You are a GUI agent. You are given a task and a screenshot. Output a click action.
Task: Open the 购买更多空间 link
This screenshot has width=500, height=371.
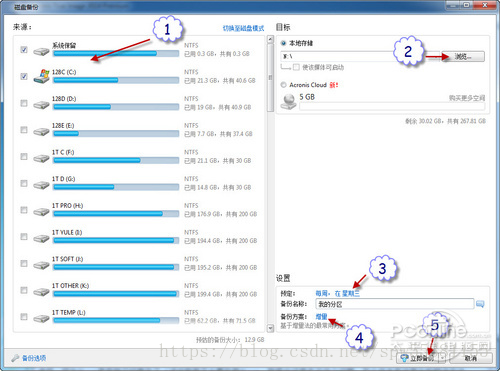point(467,98)
